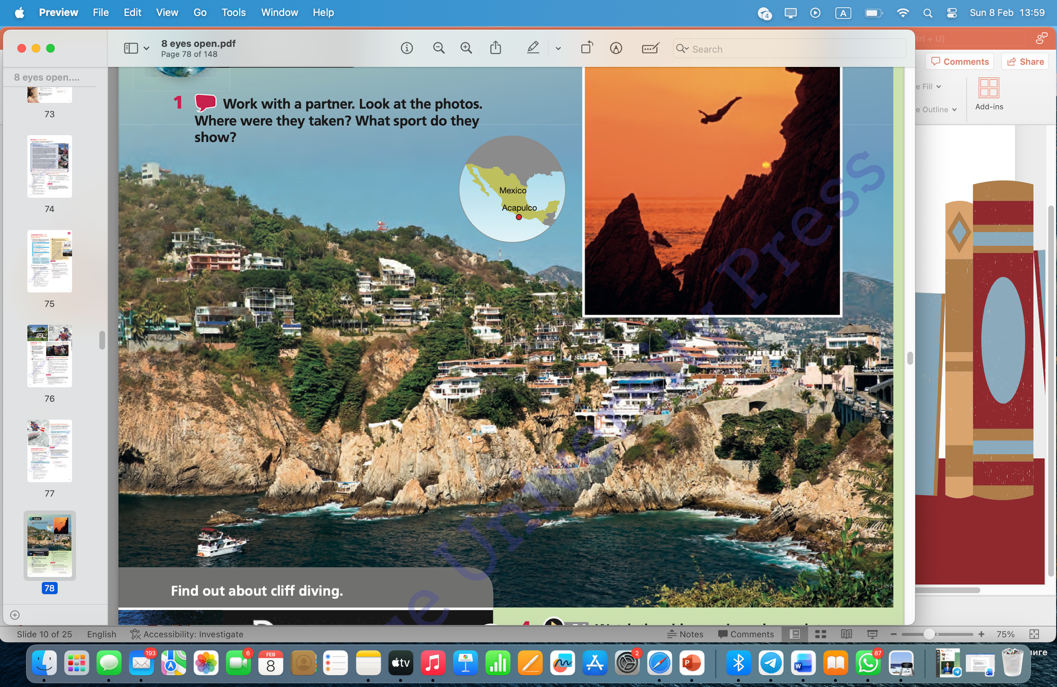The width and height of the screenshot is (1057, 687).
Task: Switch to Reading view in PowerPoint
Action: pyautogui.click(x=847, y=634)
